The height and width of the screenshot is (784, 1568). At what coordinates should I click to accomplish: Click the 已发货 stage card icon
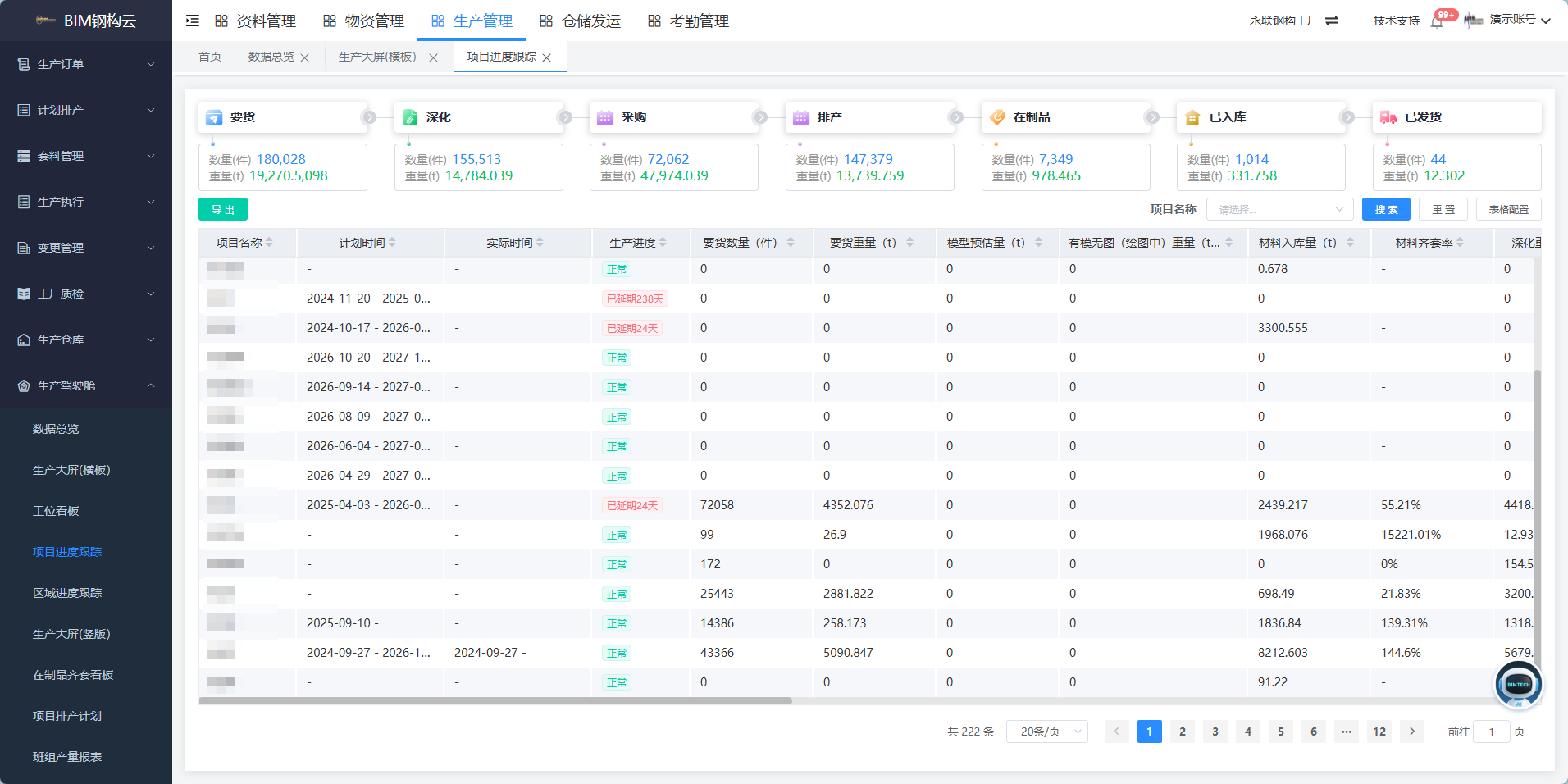coord(1388,117)
